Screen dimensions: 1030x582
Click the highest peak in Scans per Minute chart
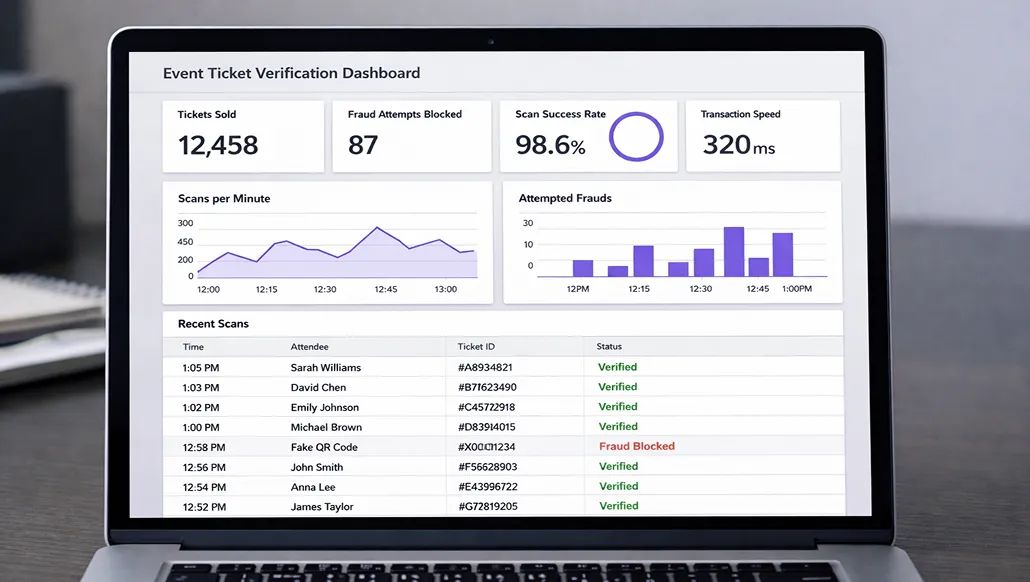377,229
